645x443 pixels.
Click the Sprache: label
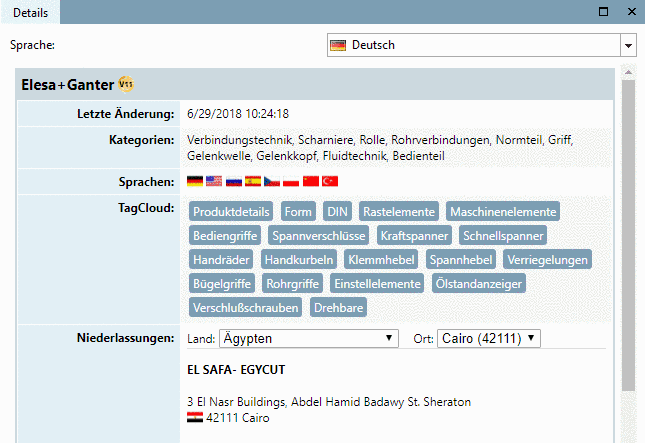tap(32, 45)
